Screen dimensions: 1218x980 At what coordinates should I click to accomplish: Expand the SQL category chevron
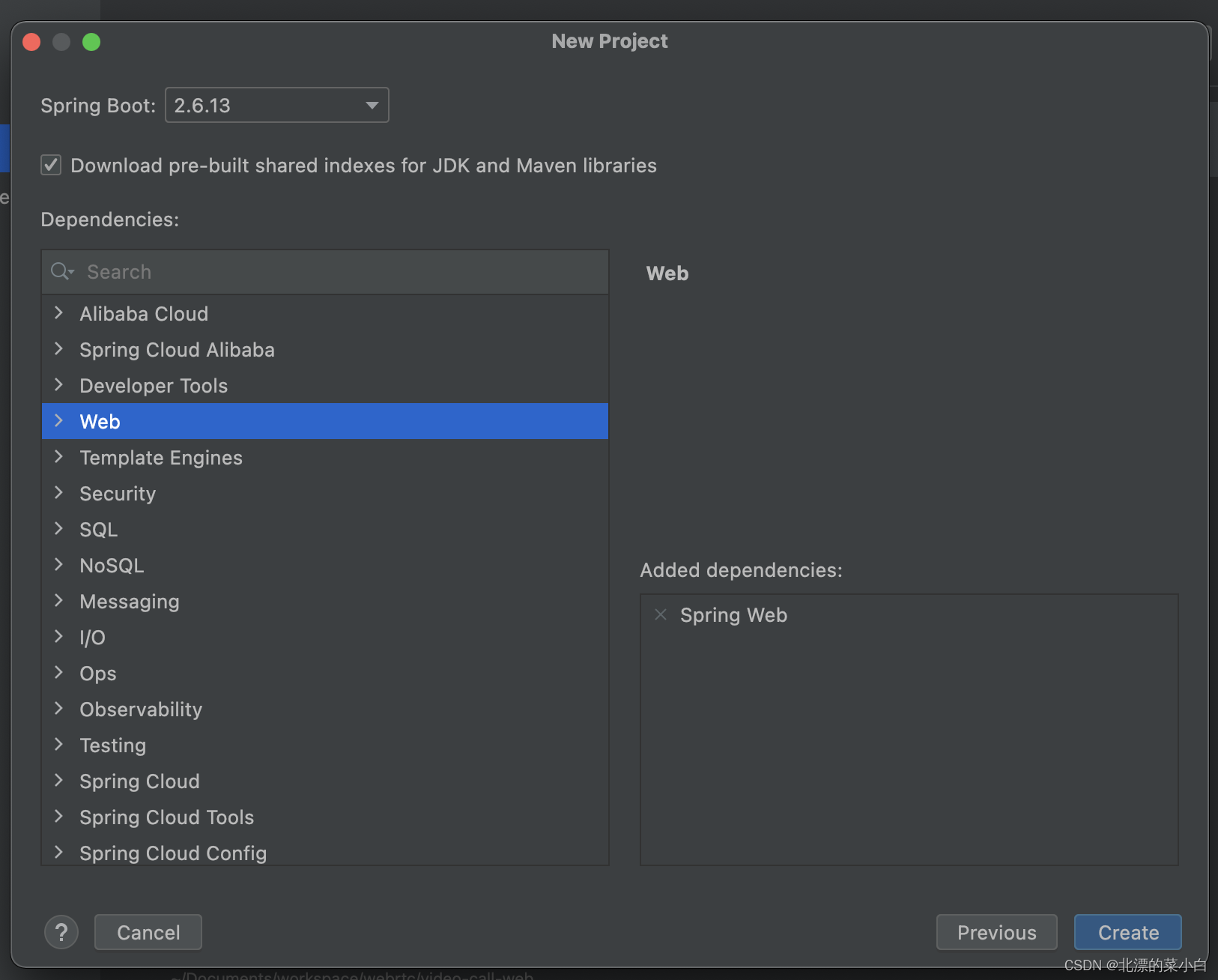pyautogui.click(x=58, y=529)
